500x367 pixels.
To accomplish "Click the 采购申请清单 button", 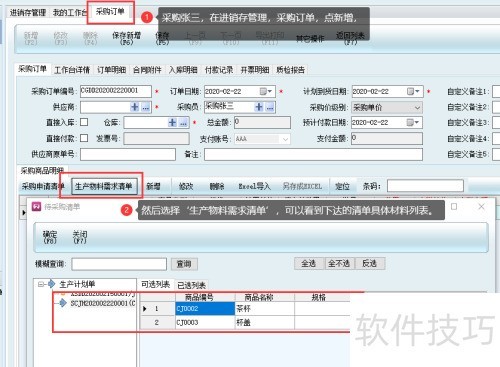I will (x=43, y=186).
